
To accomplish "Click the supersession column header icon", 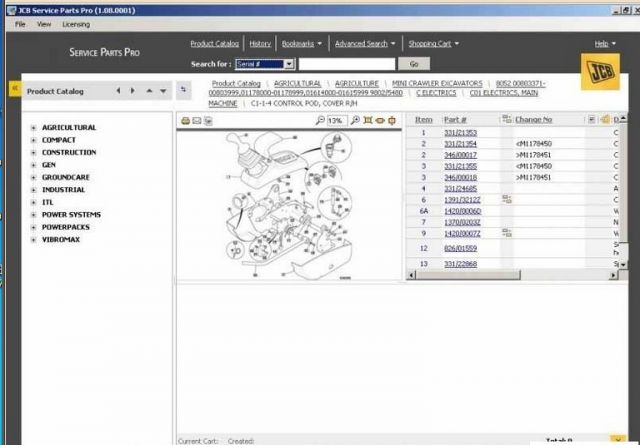I will tap(507, 119).
